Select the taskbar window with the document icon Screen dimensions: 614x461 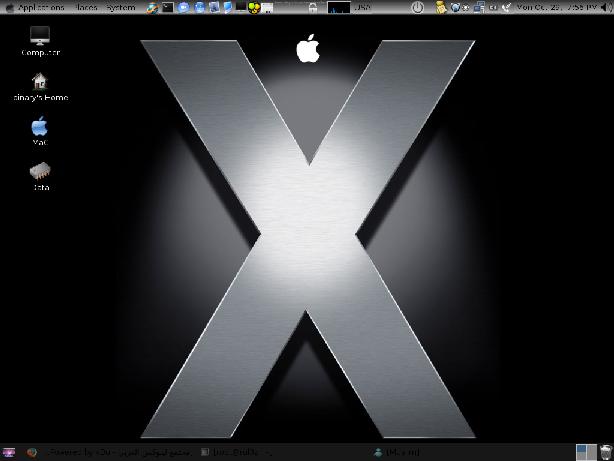(x=237, y=452)
